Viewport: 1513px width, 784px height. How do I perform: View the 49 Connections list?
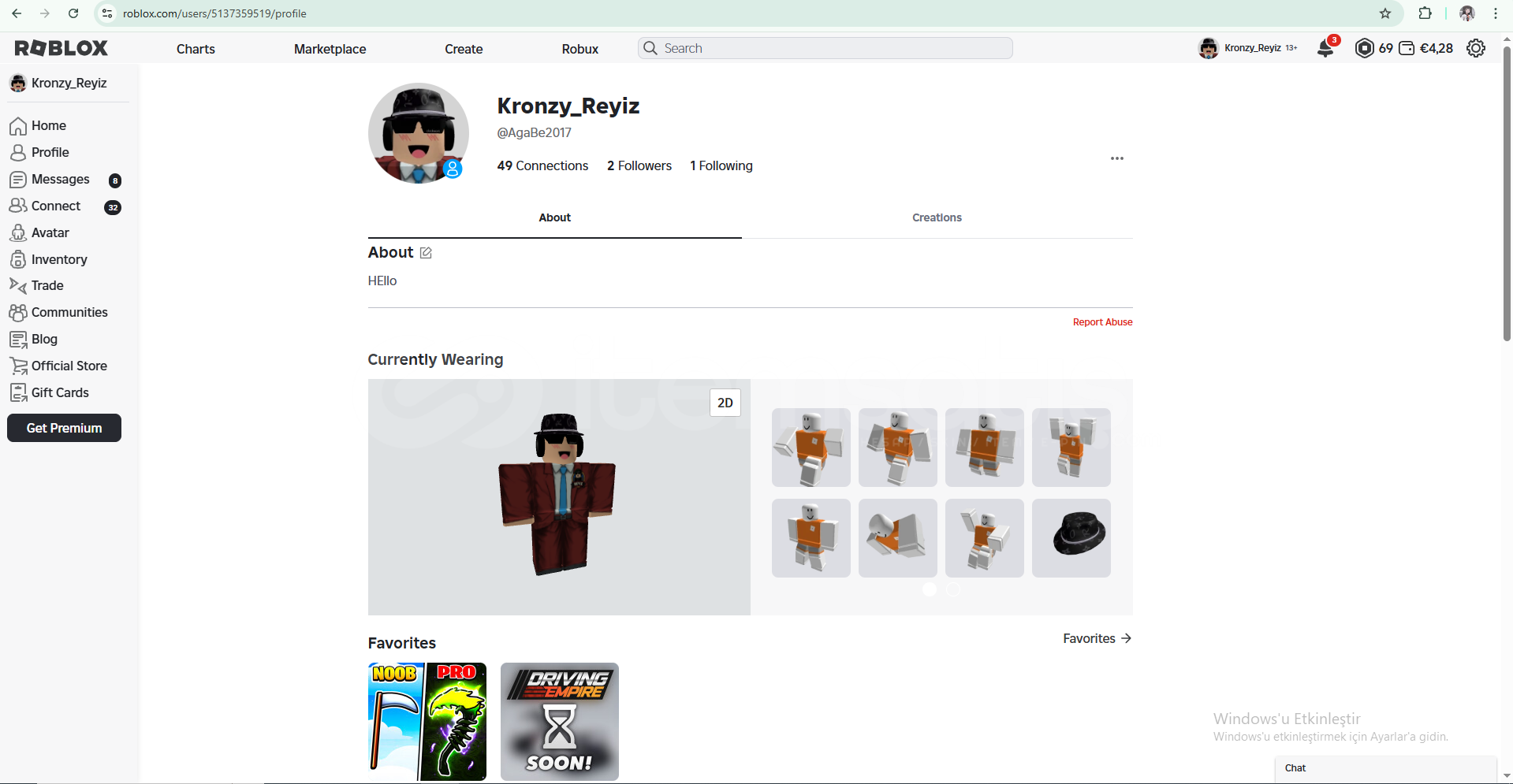click(x=542, y=165)
